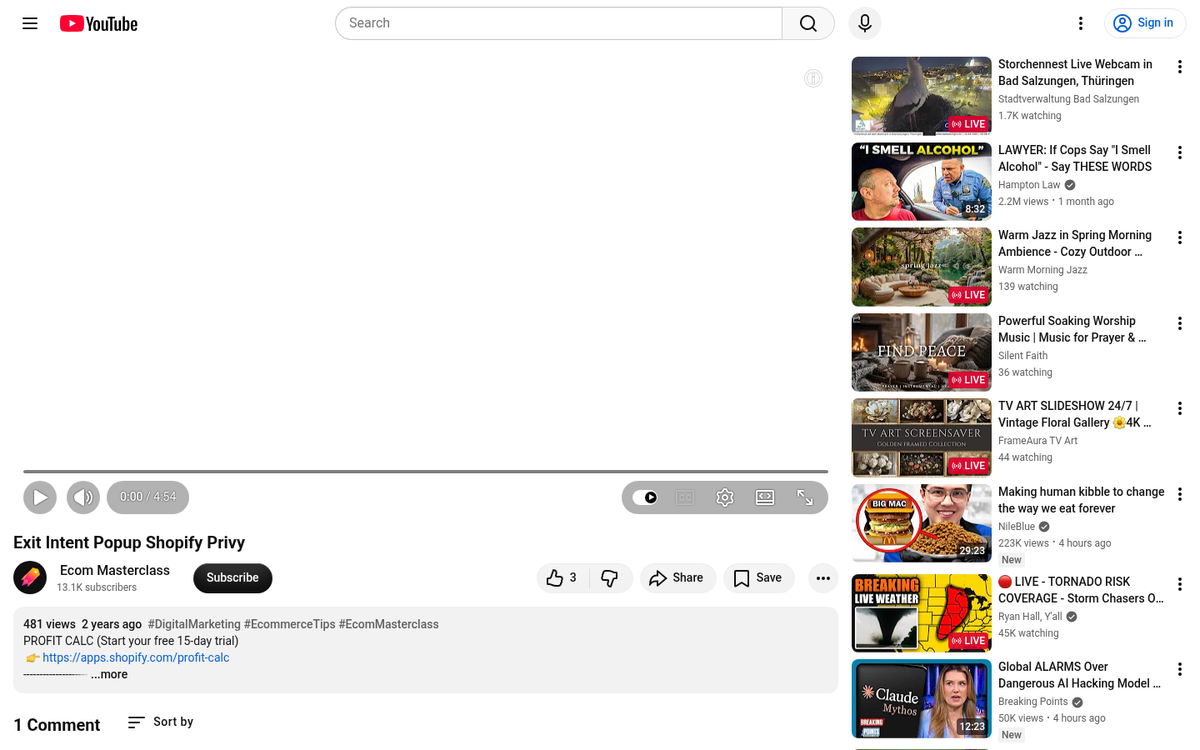Open the Sort by comments menu
The height and width of the screenshot is (750, 1200).
point(159,722)
